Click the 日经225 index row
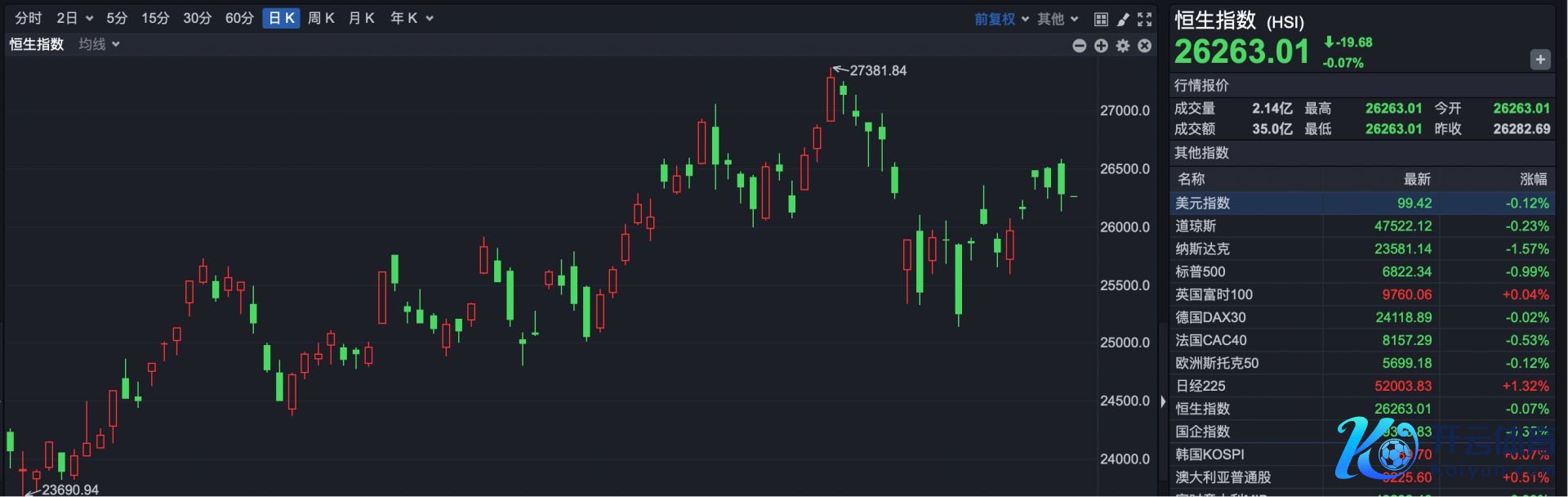 (x=1361, y=386)
